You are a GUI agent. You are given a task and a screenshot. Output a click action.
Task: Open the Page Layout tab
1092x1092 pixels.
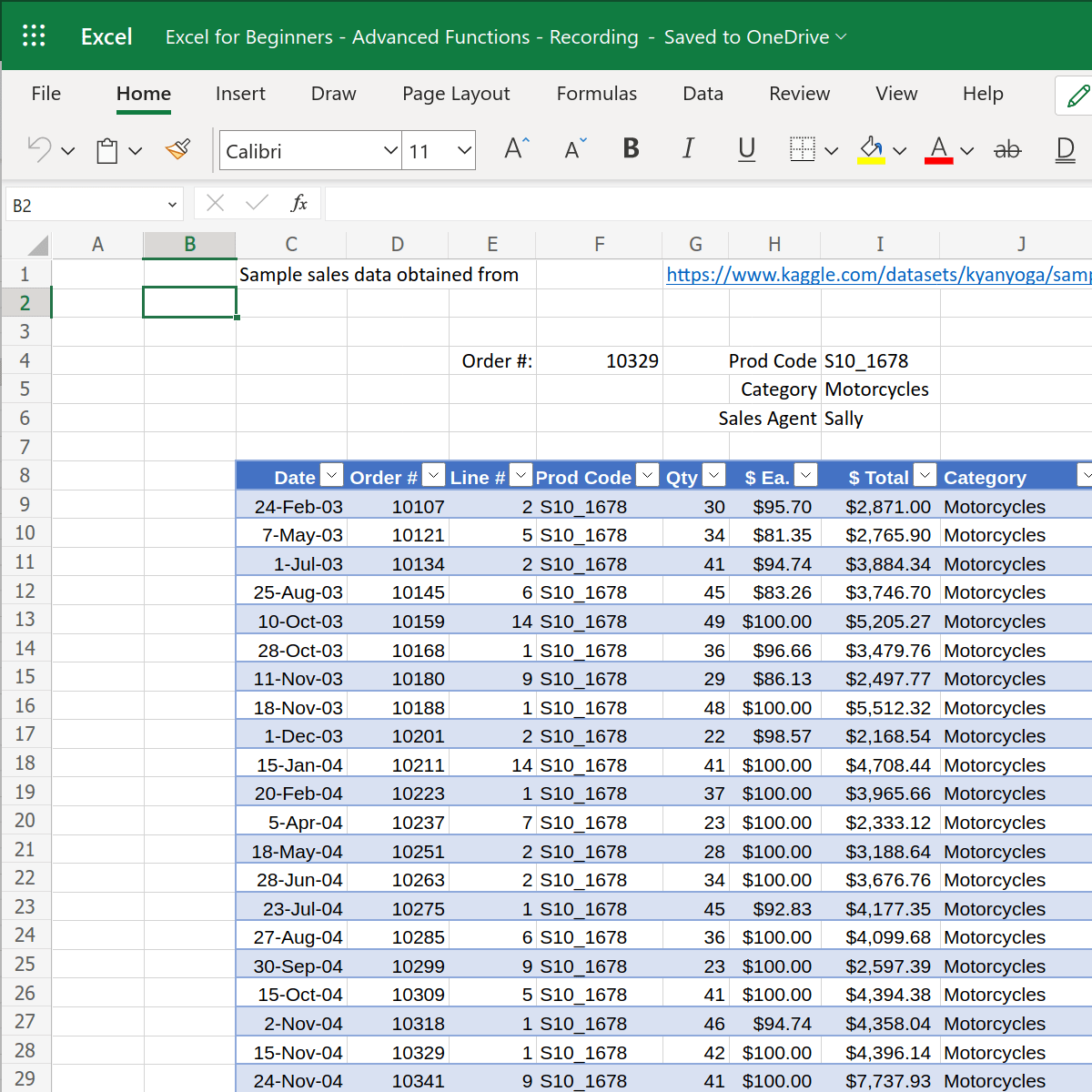pos(456,94)
